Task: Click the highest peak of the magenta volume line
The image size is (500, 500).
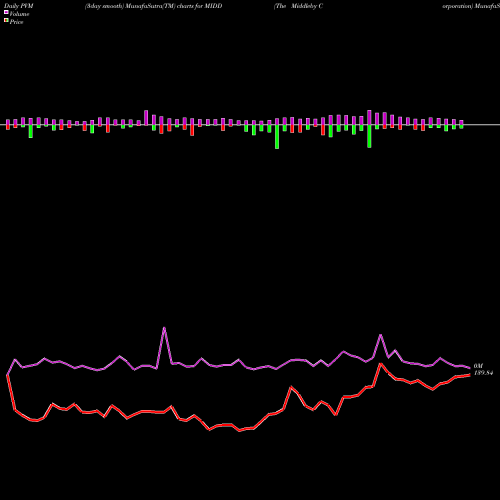Action: pos(164,328)
